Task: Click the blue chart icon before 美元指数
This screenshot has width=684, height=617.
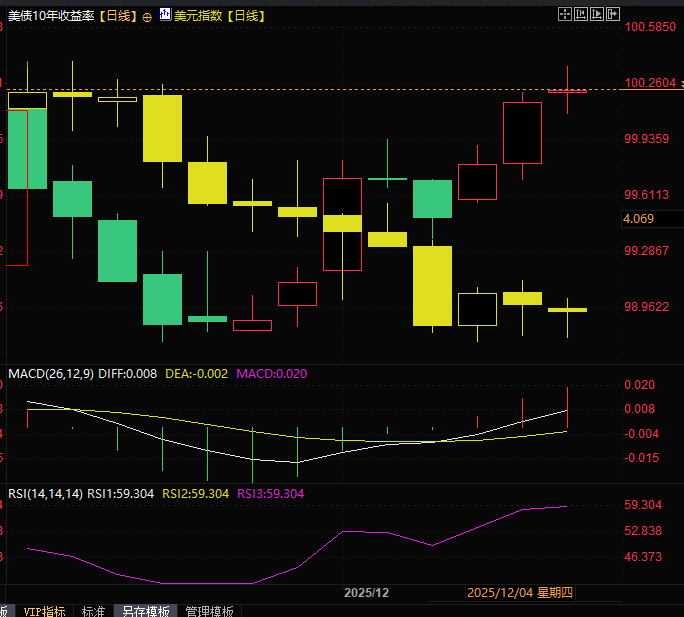Action: click(165, 14)
